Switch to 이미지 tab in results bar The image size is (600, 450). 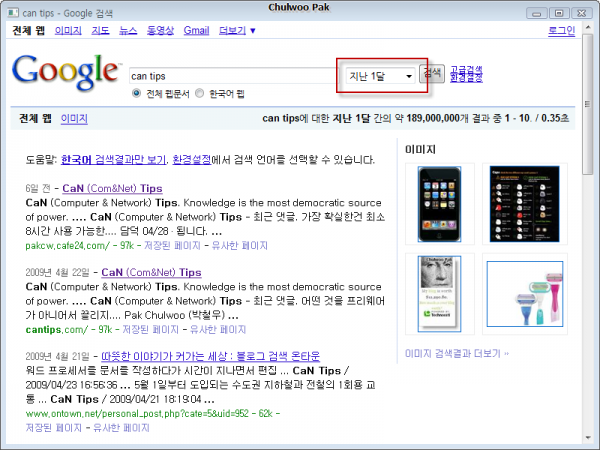point(74,119)
